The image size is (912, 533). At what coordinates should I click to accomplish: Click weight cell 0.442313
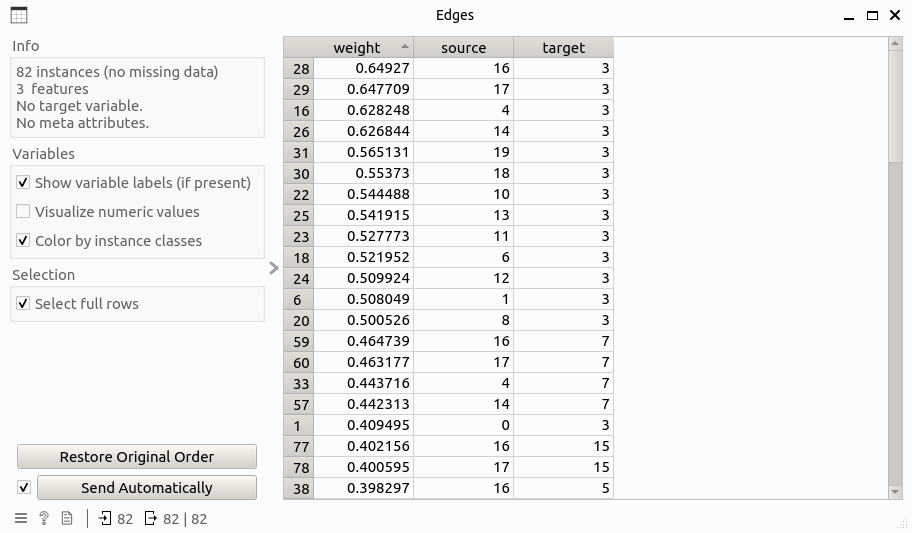coord(364,404)
